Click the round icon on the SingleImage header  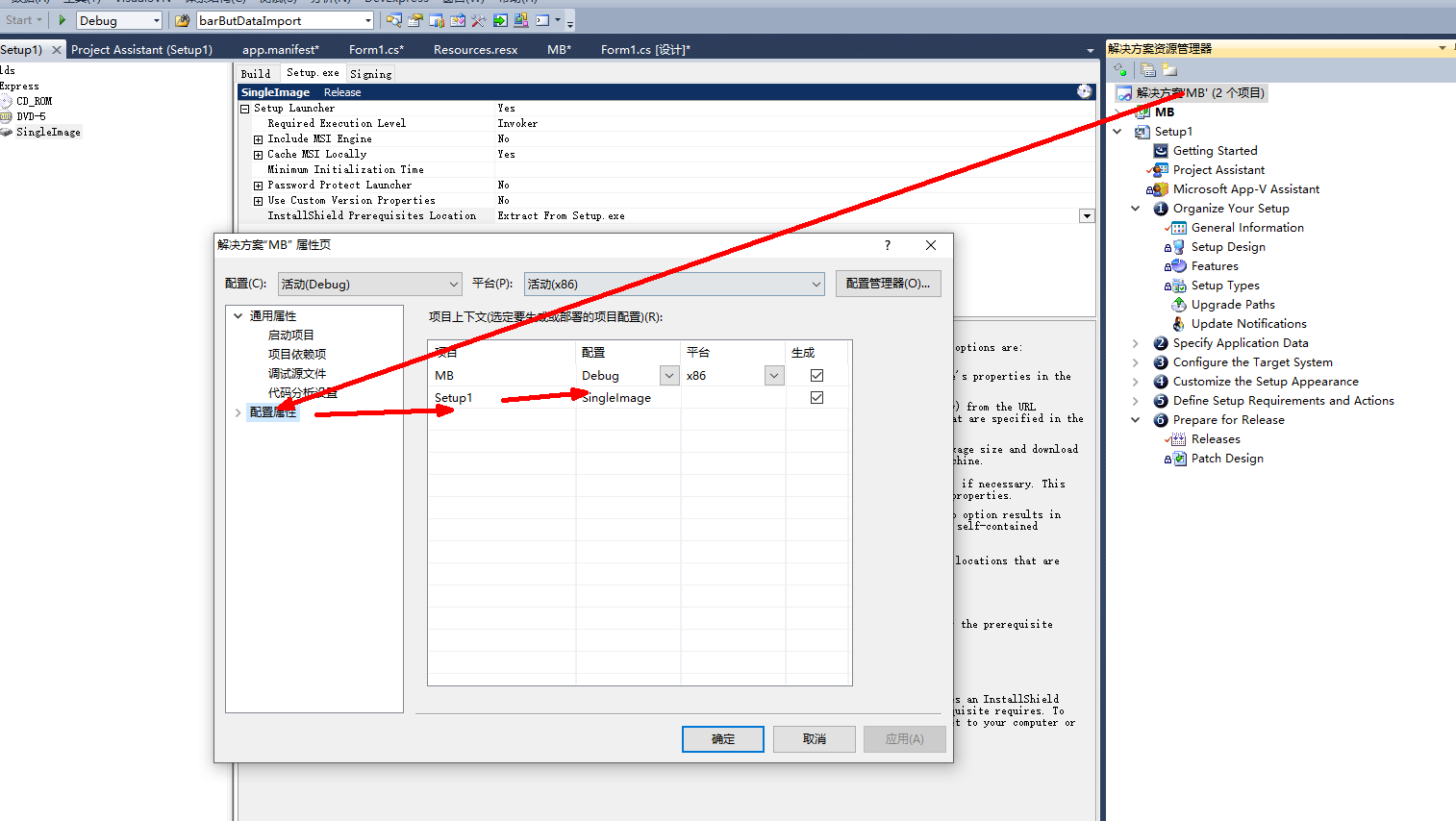tap(1085, 91)
